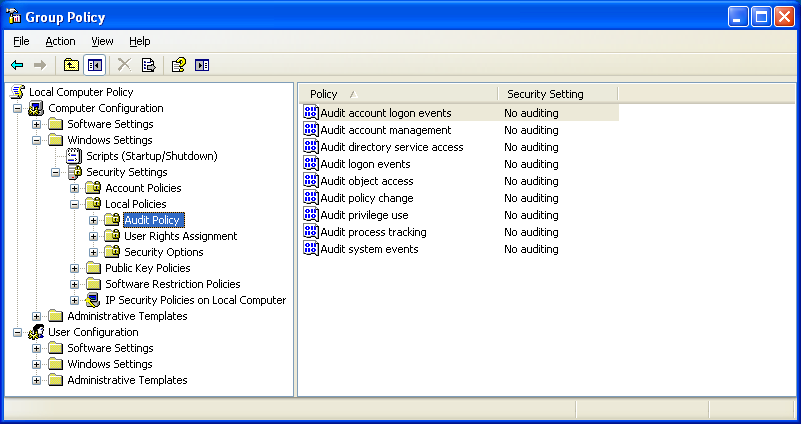Open the Action menu

coord(60,41)
